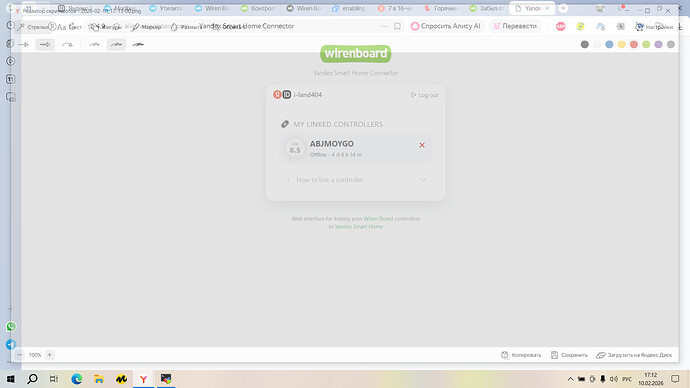The height and width of the screenshot is (388, 690).
Task: Set the thickest line thickness
Action: [x=138, y=44]
